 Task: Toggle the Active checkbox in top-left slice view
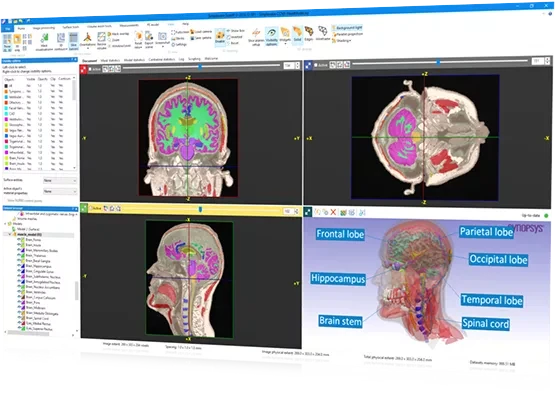(90, 69)
